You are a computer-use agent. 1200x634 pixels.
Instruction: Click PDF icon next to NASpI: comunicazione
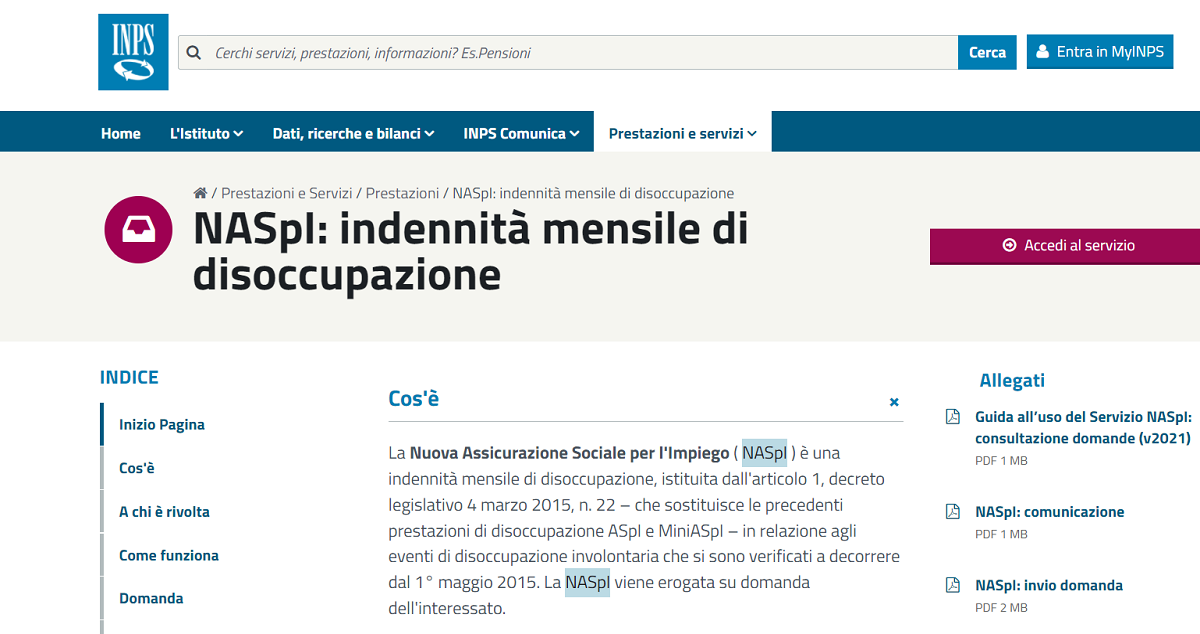point(953,512)
